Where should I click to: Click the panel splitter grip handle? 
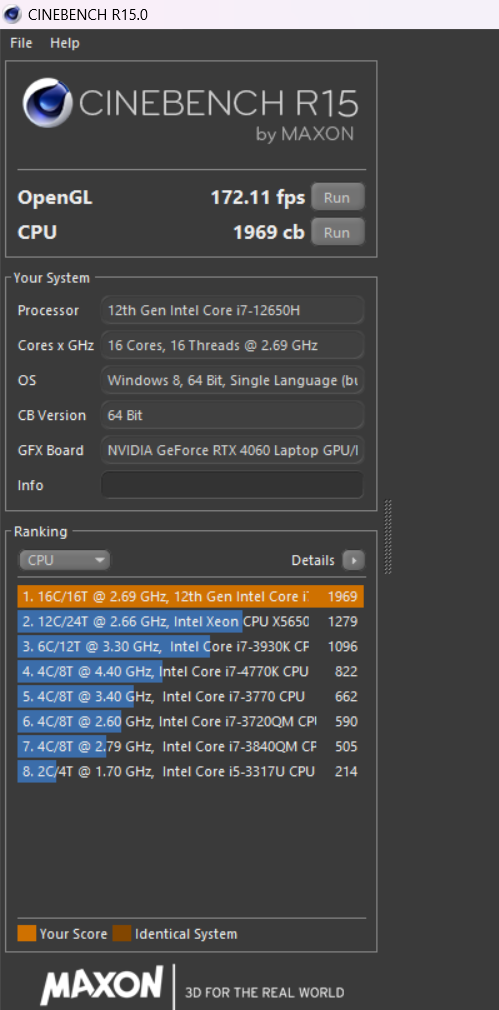(x=388, y=536)
